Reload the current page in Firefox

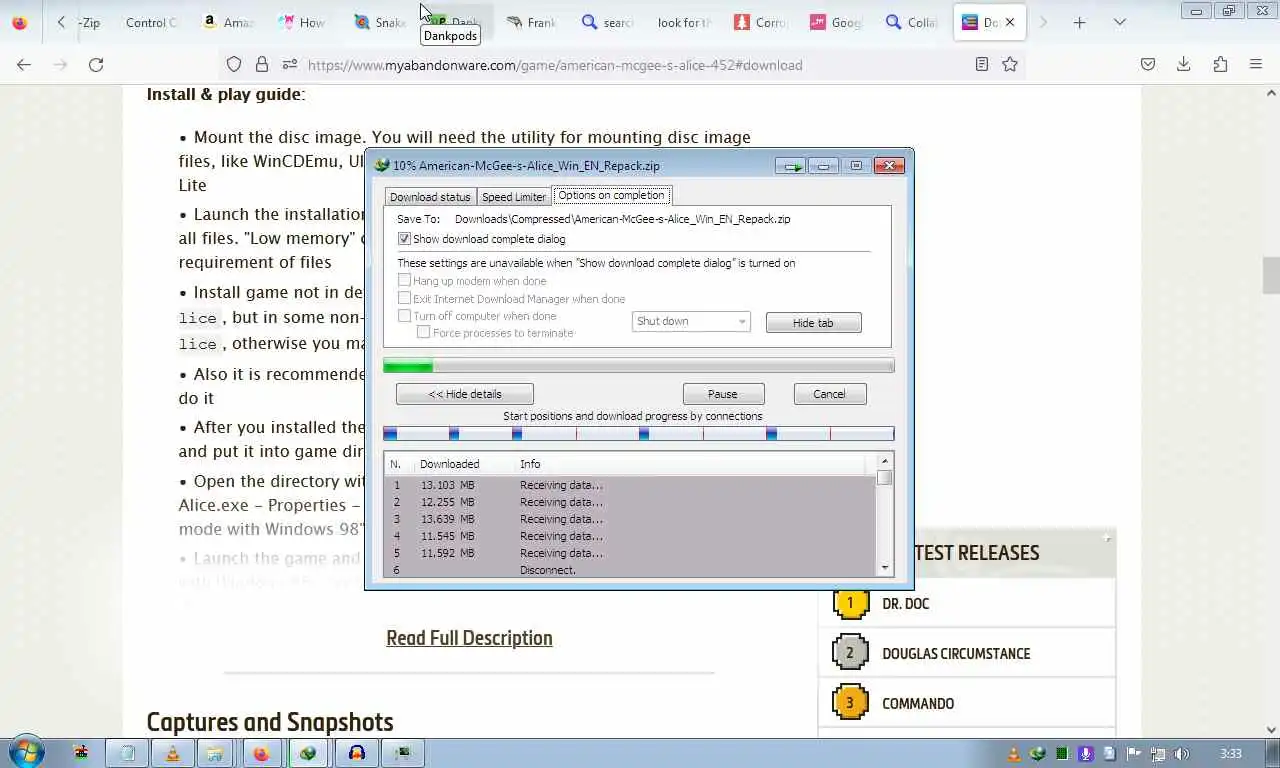[96, 64]
